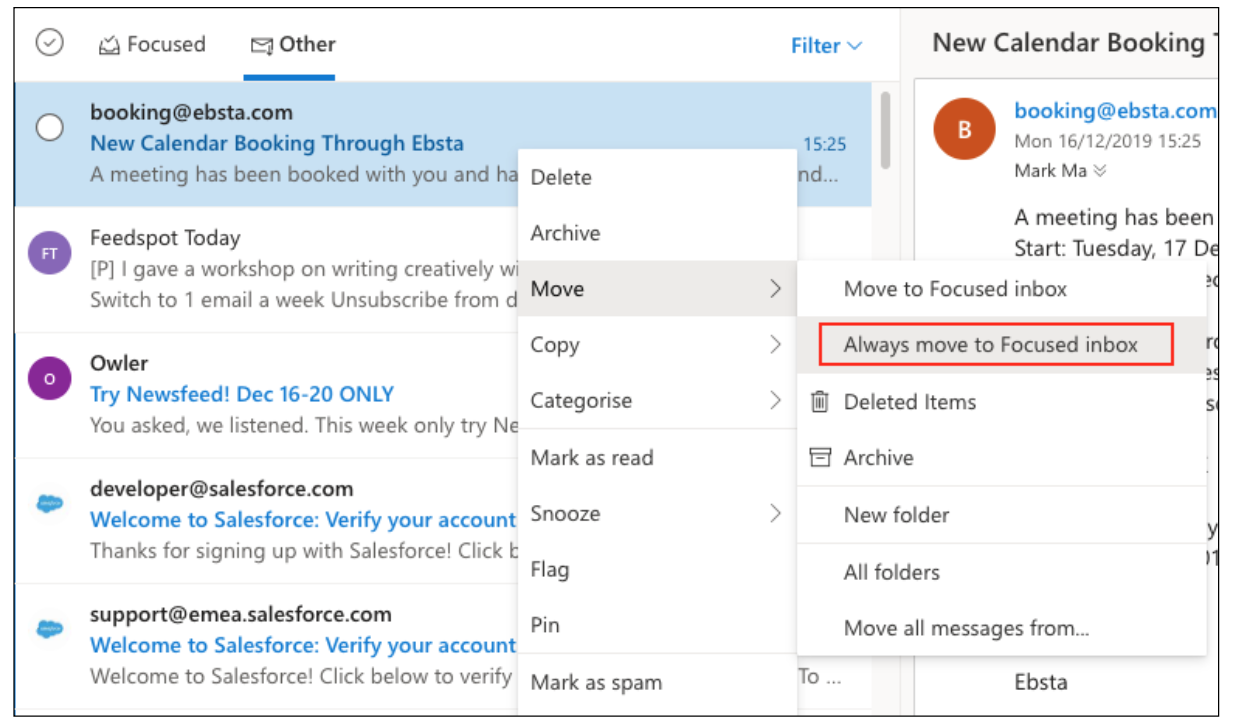Expand the Snooze submenu
This screenshot has height=728, width=1236.
(x=656, y=514)
